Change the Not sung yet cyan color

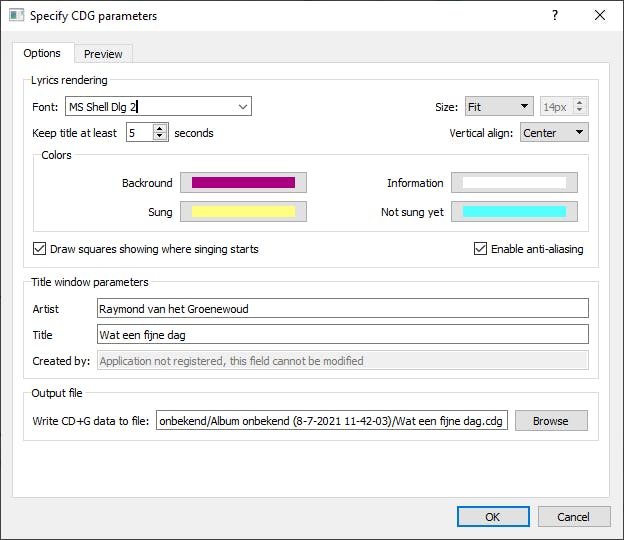(x=514, y=212)
